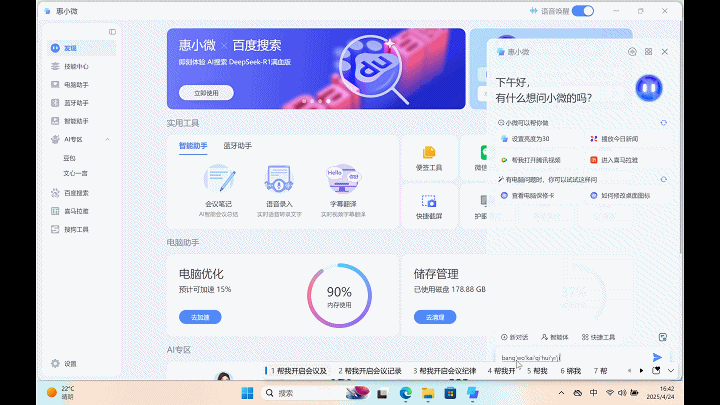720x405 pixels.
Task: Open 快捷工具 in the chat panel
Action: click(598, 337)
